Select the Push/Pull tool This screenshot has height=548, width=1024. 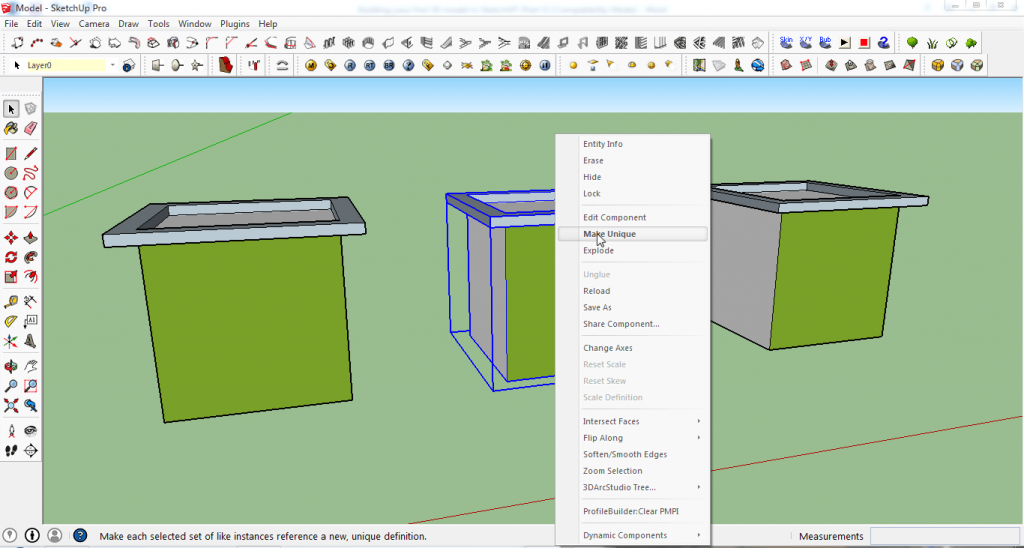(30, 238)
